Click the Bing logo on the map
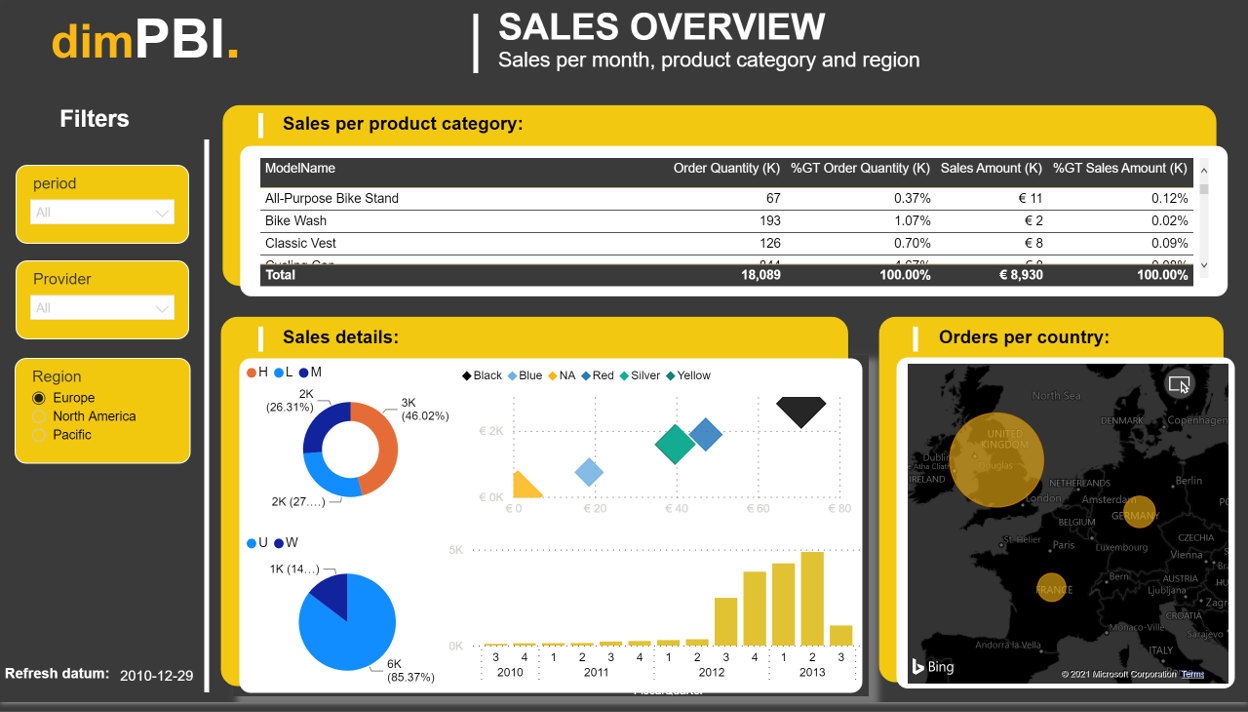The height and width of the screenshot is (712, 1248). click(x=932, y=666)
